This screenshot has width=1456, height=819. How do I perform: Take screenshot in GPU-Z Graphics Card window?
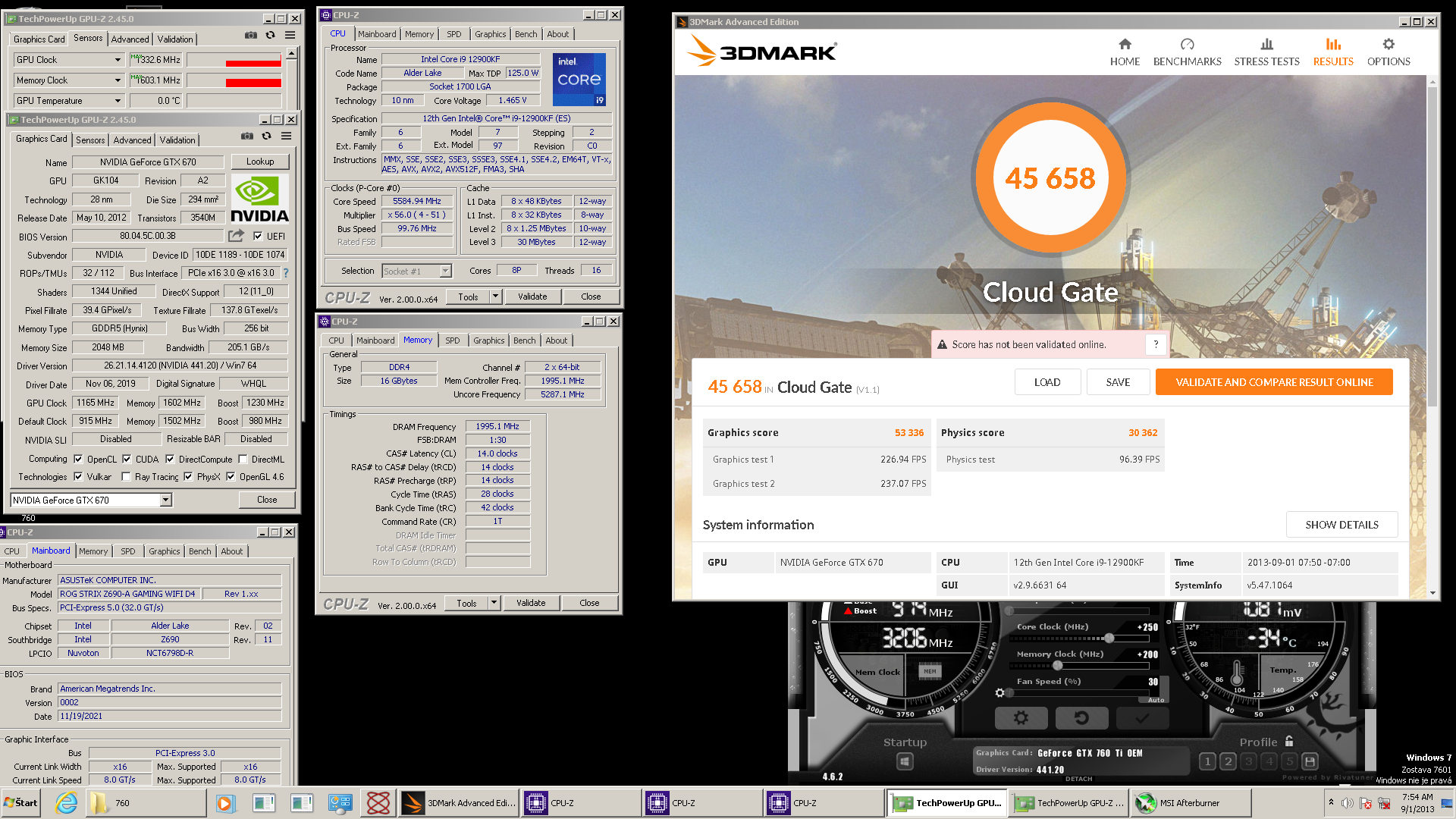coord(246,136)
